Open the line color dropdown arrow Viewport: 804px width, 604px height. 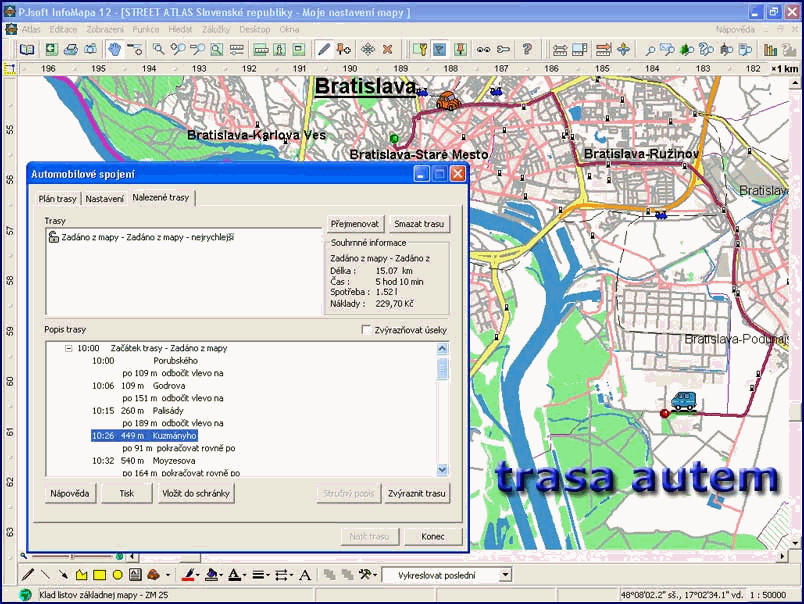coord(197,575)
